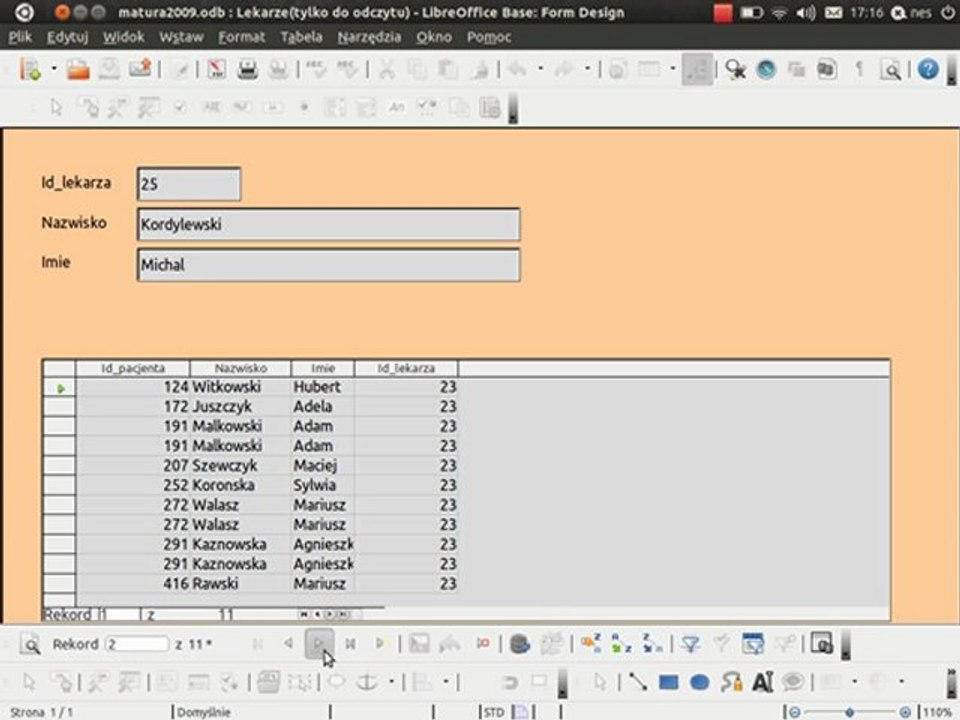Click the Rekord number input field

coord(137,644)
